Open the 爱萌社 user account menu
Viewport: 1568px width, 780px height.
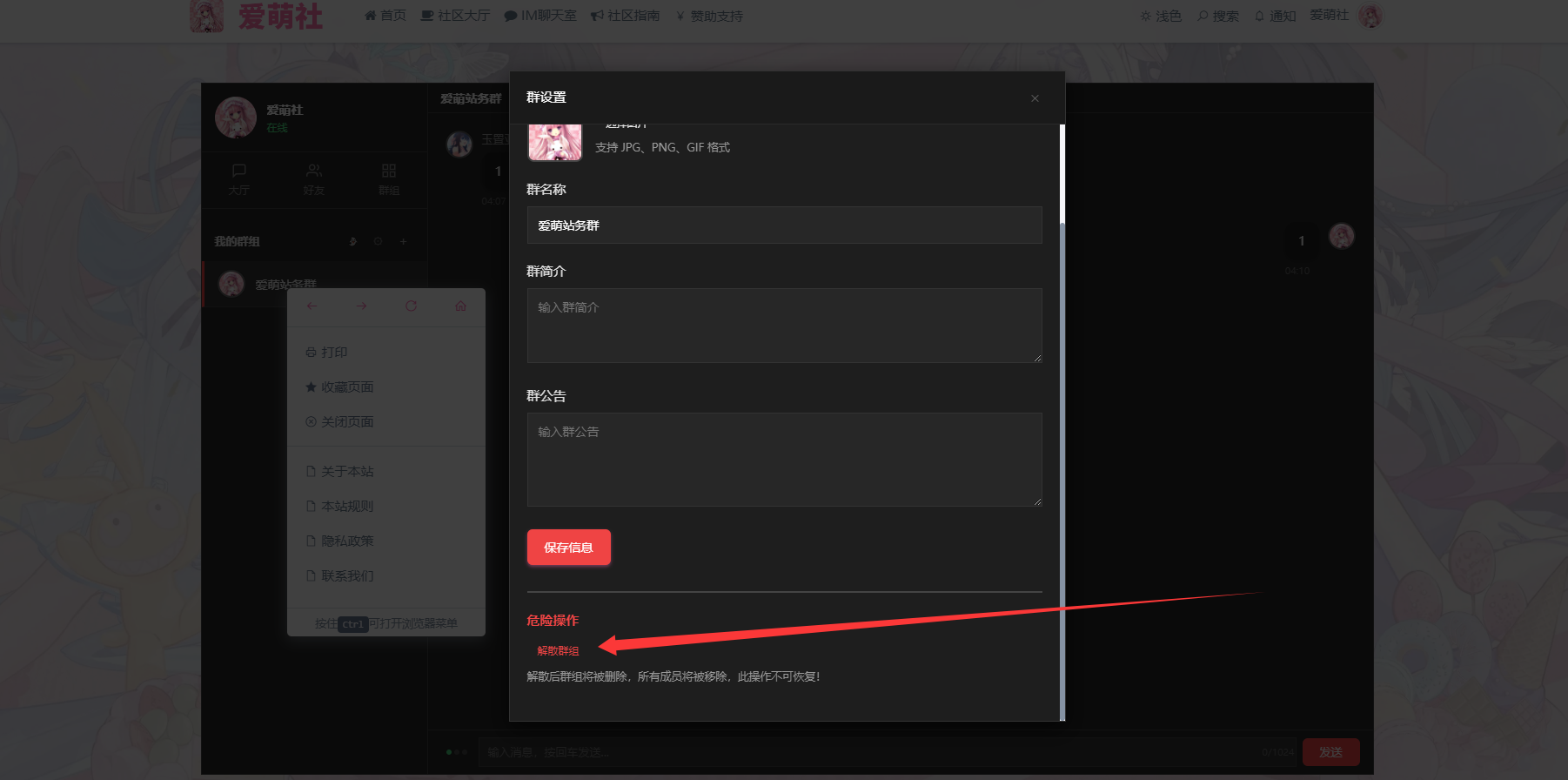[x=1345, y=16]
